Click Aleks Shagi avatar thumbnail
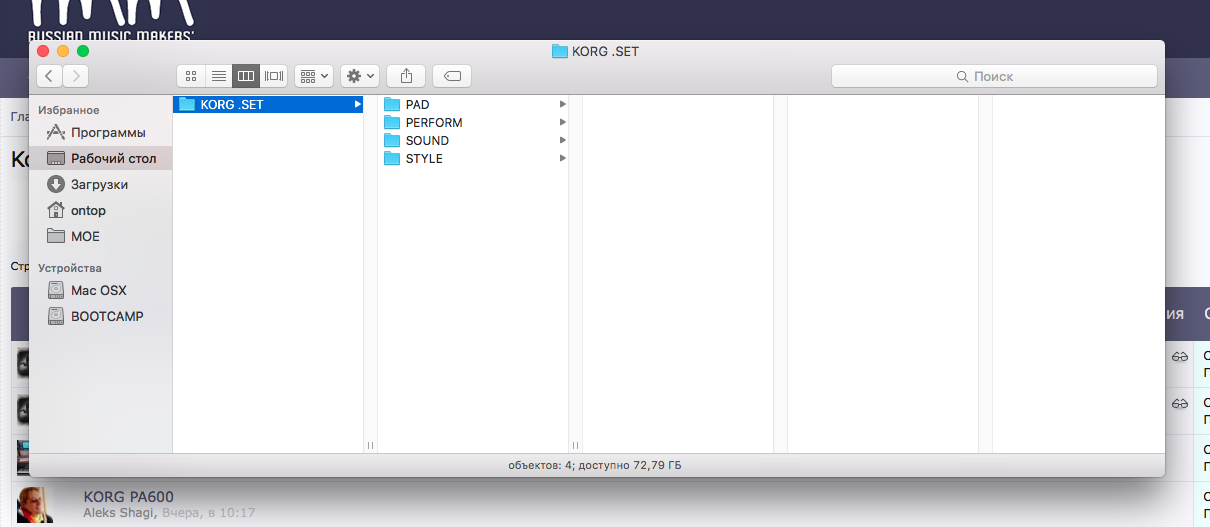The image size is (1210, 527). 36,504
